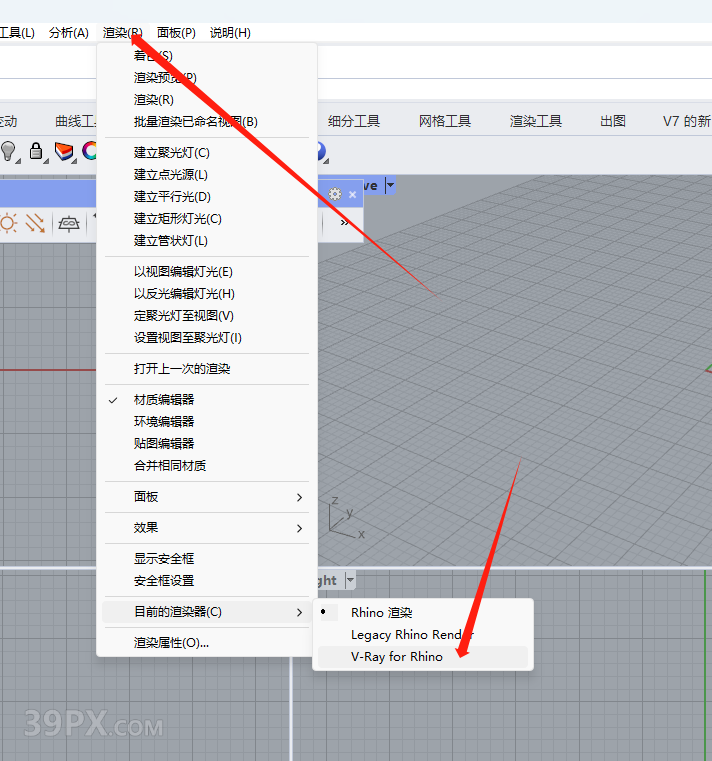Screen dimensions: 712x761
Task: Click the light bulb icon in toolbar
Action: click(9, 151)
